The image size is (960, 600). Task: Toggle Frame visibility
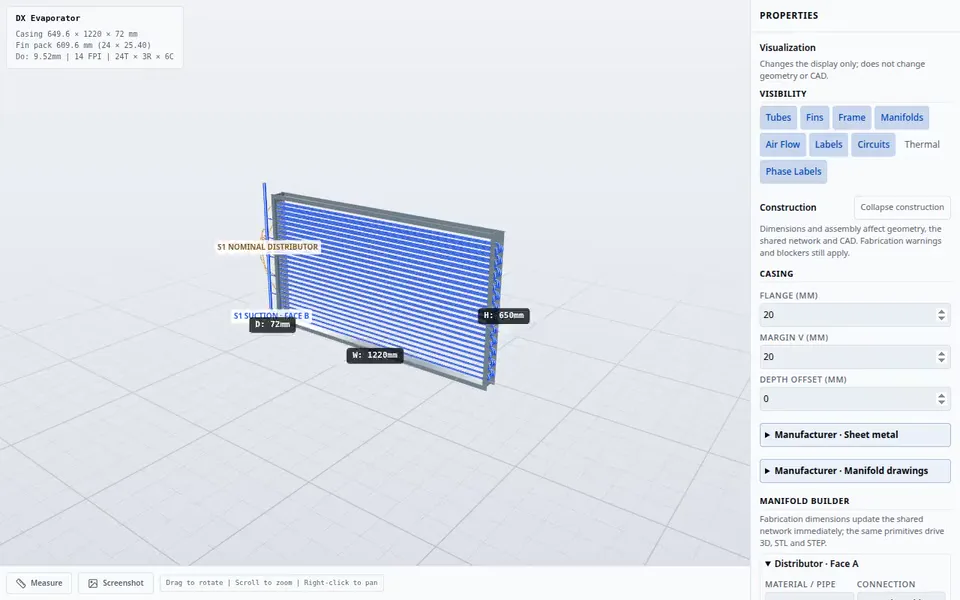pos(852,118)
